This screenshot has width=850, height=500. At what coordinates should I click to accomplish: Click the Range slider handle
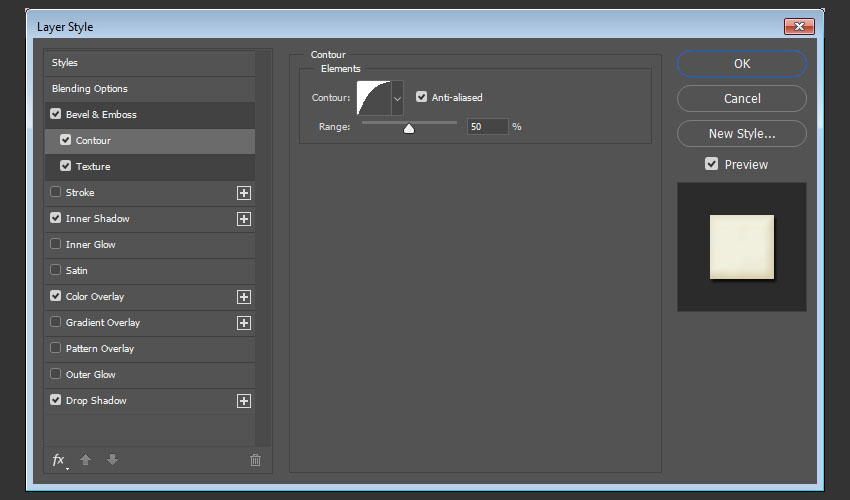point(409,128)
